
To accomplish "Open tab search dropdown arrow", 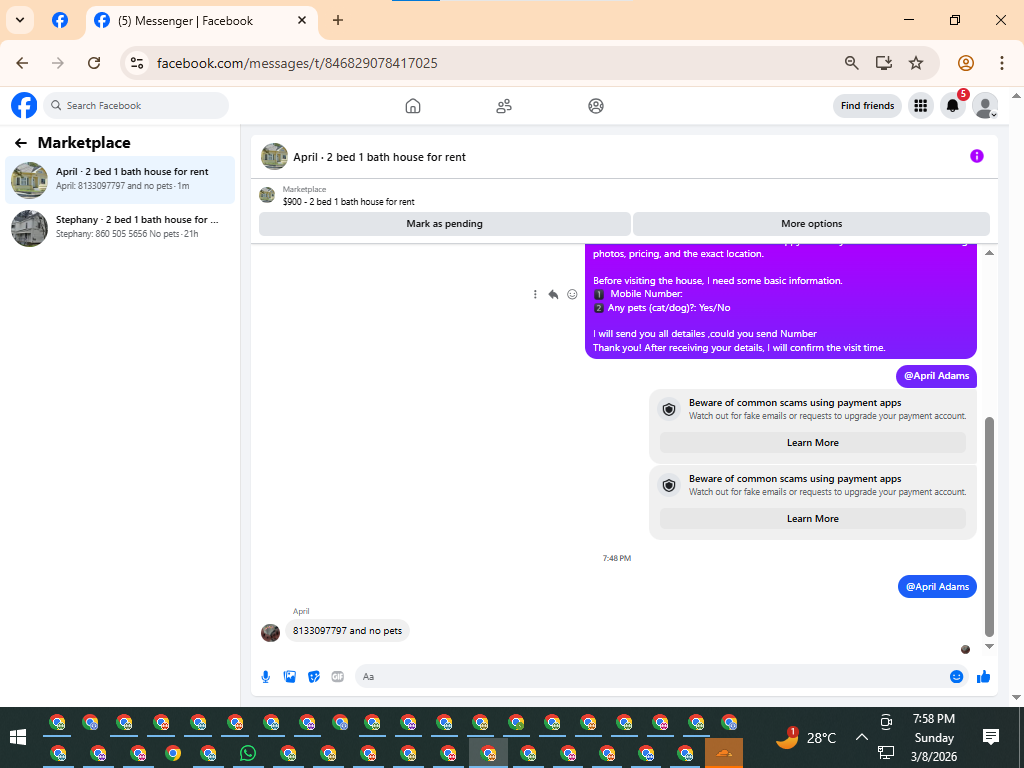I will click(20, 20).
